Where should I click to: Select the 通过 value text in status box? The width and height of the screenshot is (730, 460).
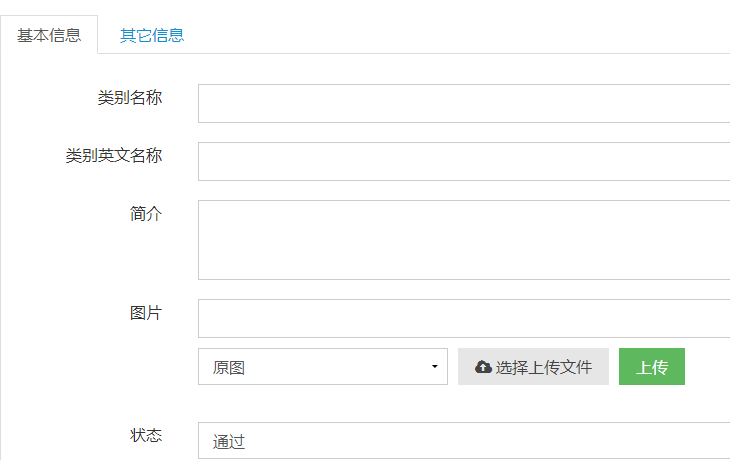coord(229,441)
